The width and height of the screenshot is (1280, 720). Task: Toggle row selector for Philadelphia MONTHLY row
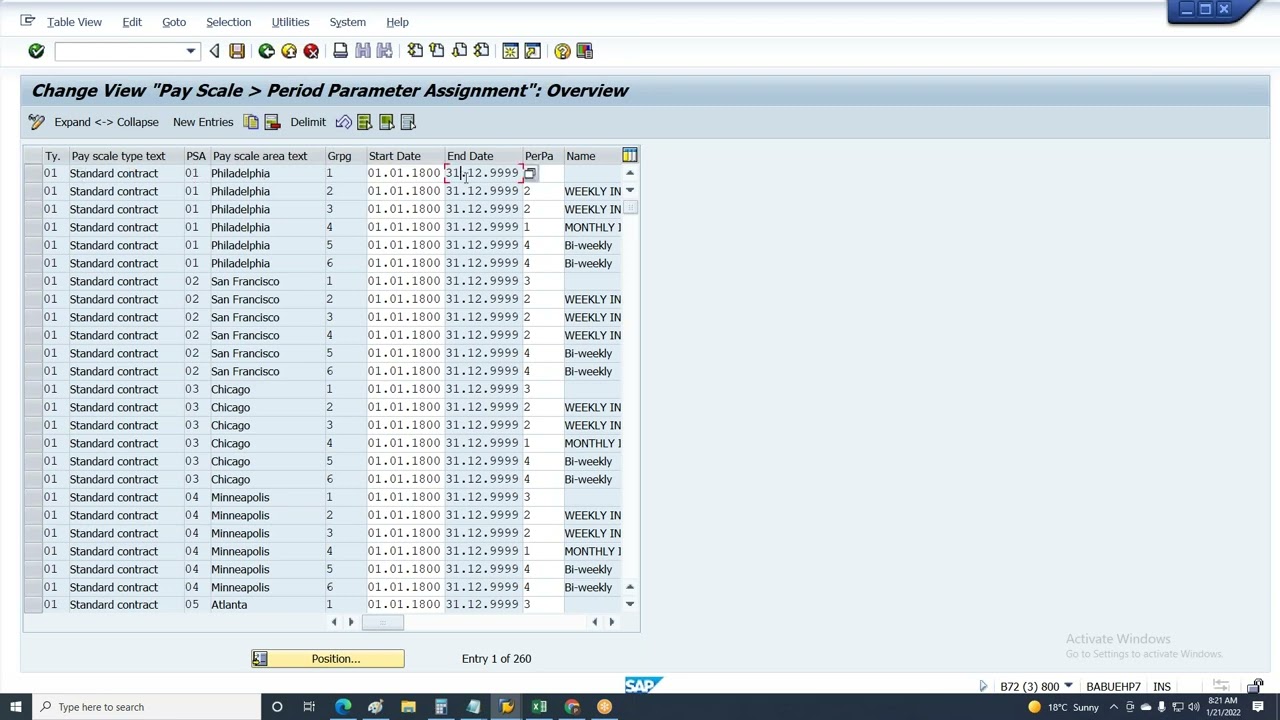click(32, 227)
